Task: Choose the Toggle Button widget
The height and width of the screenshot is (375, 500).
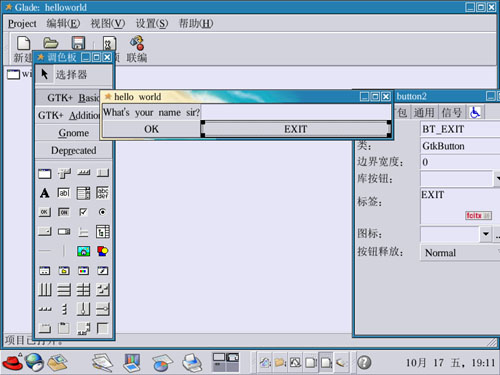Action: point(64,212)
